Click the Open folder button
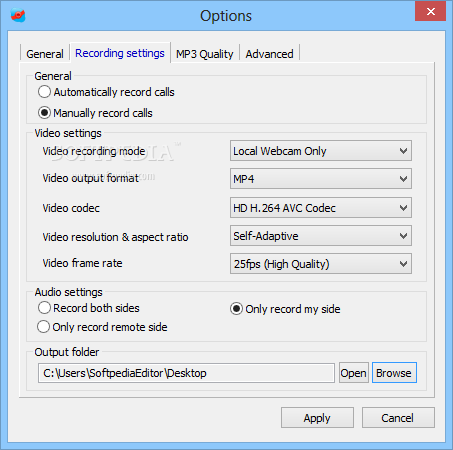The image size is (453, 450). pos(354,373)
